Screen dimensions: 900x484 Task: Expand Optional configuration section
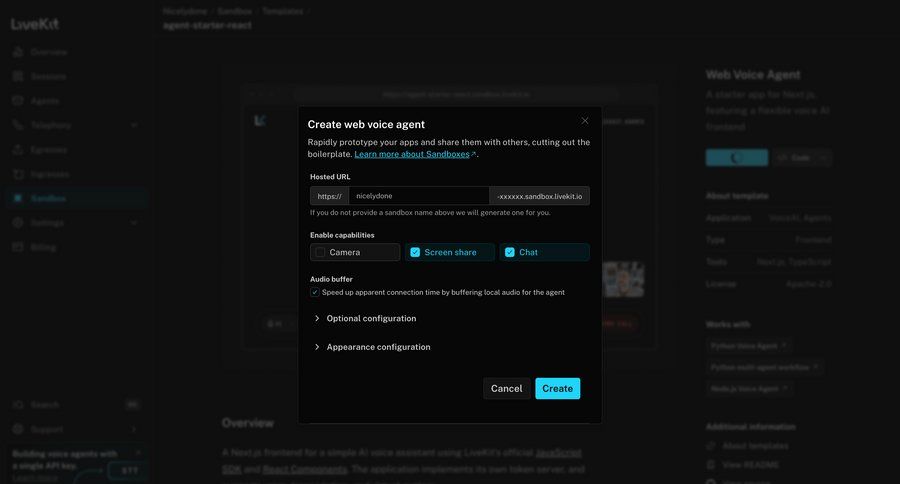366,318
